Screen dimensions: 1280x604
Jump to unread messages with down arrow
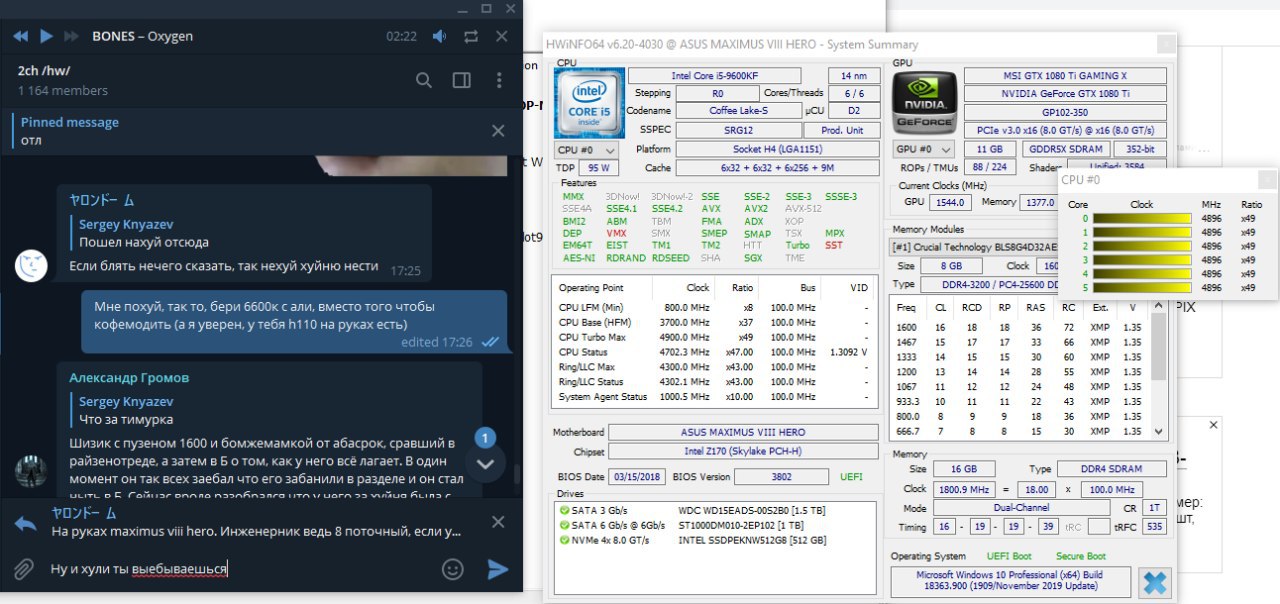pos(485,464)
